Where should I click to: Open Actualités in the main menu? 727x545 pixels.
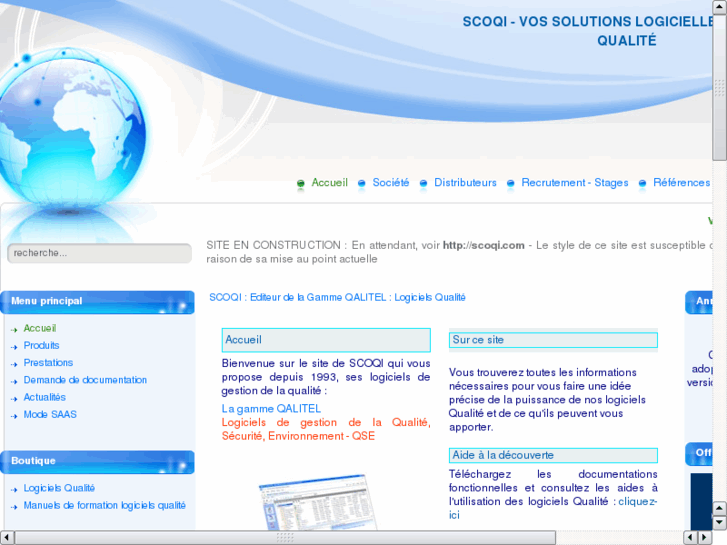[x=45, y=397]
